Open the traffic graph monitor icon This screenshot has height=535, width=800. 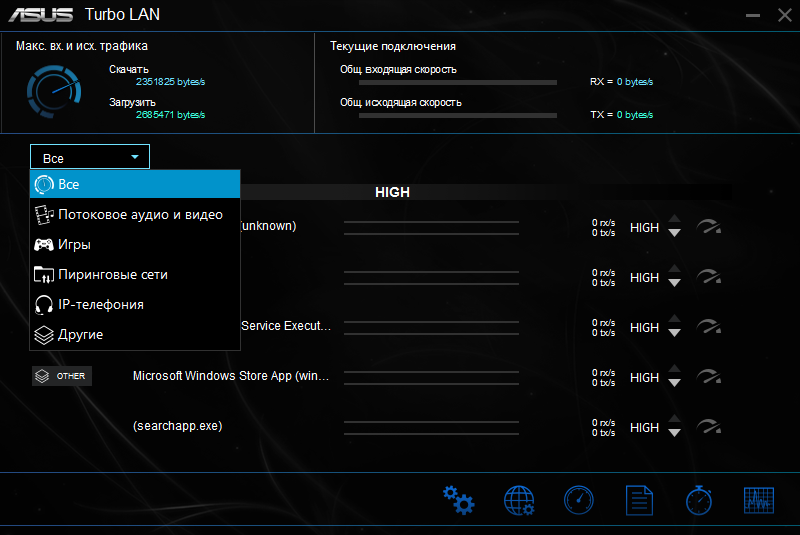coord(759,500)
